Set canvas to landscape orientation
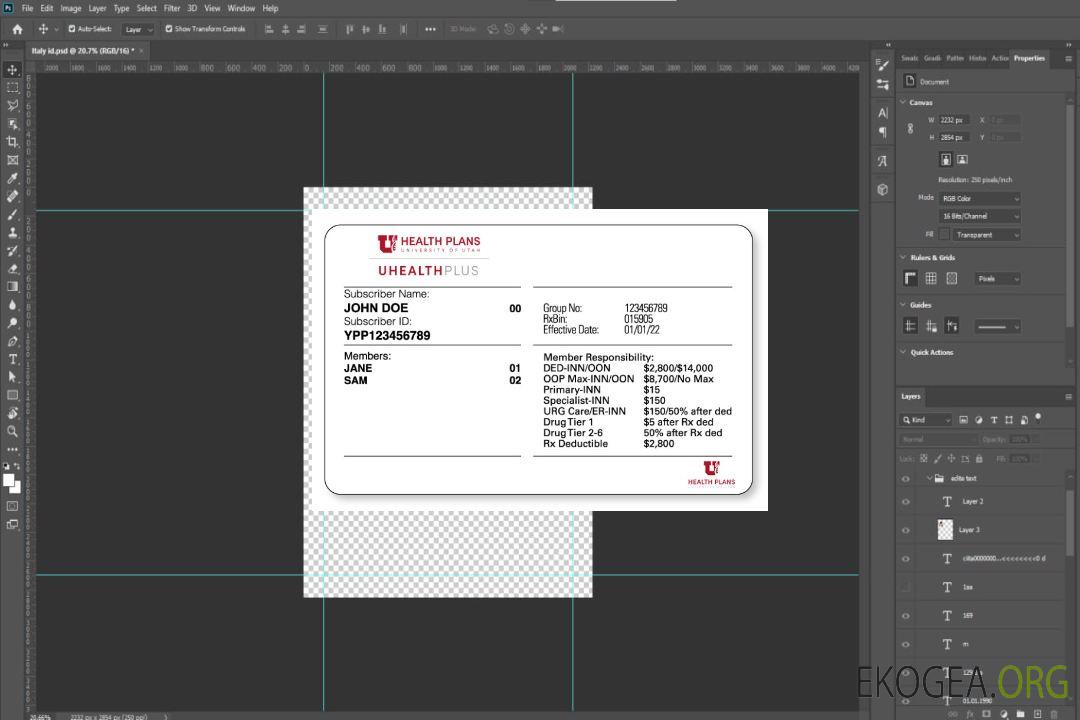The height and width of the screenshot is (720, 1080). (962, 159)
